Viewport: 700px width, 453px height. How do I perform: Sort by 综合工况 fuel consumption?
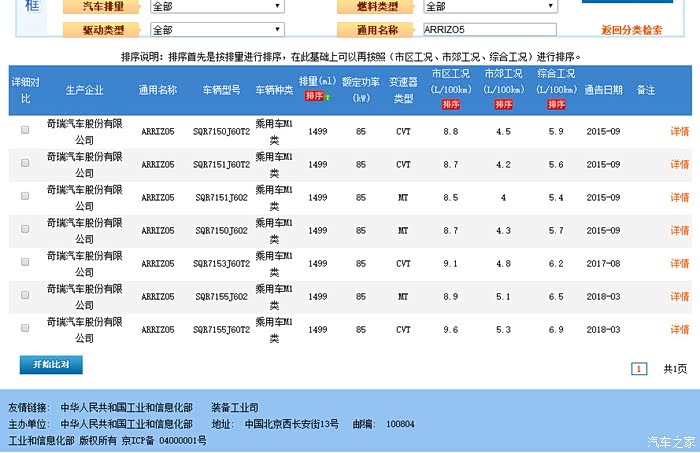[556, 104]
